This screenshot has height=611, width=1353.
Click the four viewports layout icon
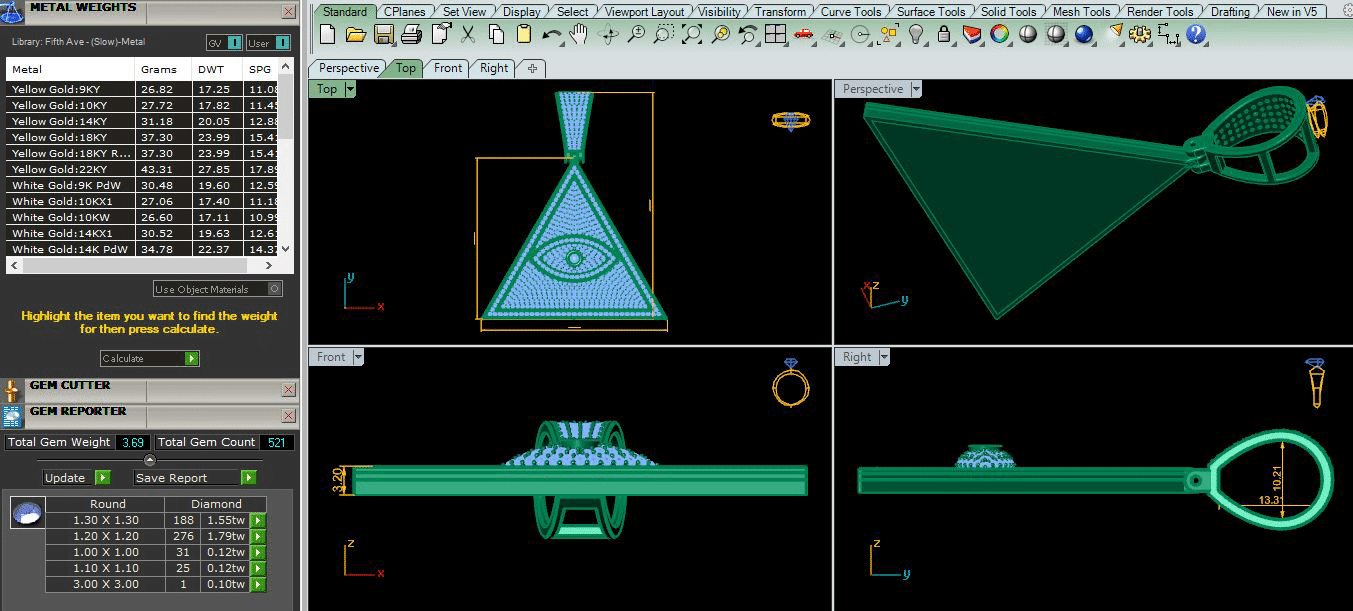(776, 35)
